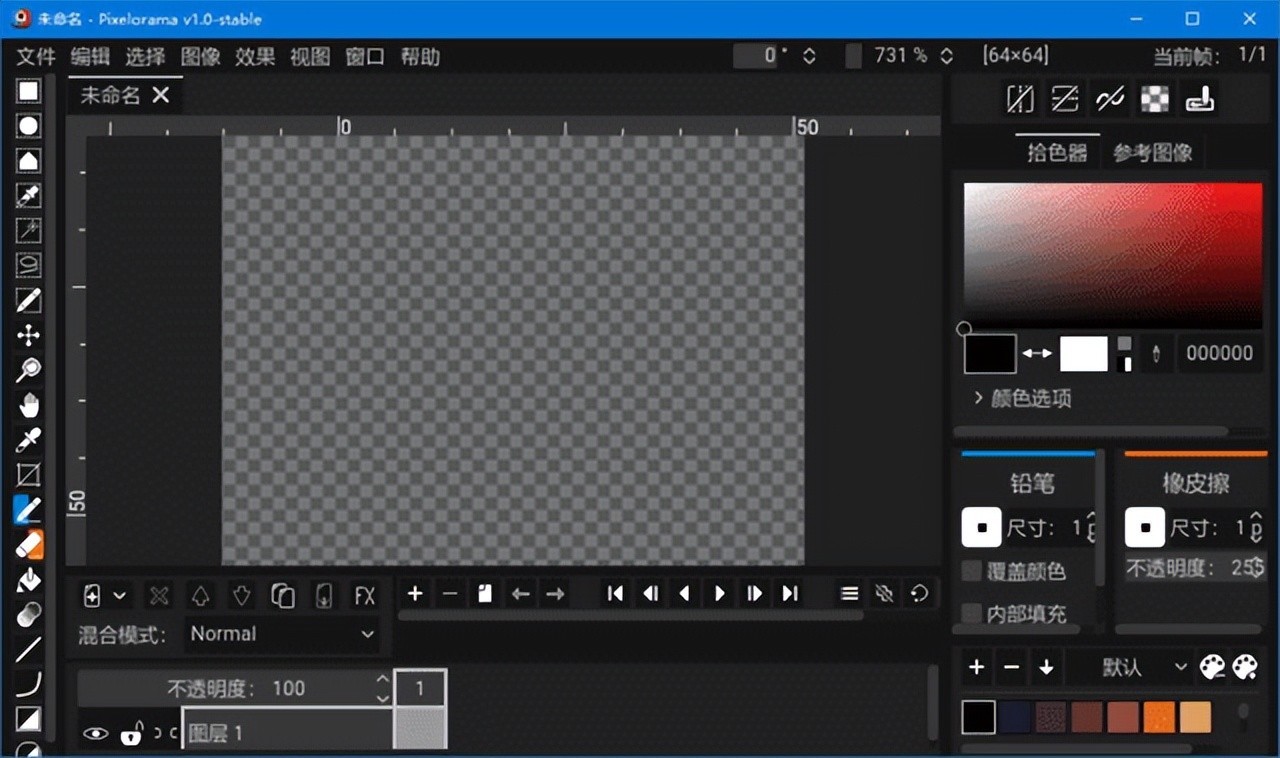This screenshot has width=1280, height=758.
Task: Select the Move tool
Action: (x=28, y=335)
